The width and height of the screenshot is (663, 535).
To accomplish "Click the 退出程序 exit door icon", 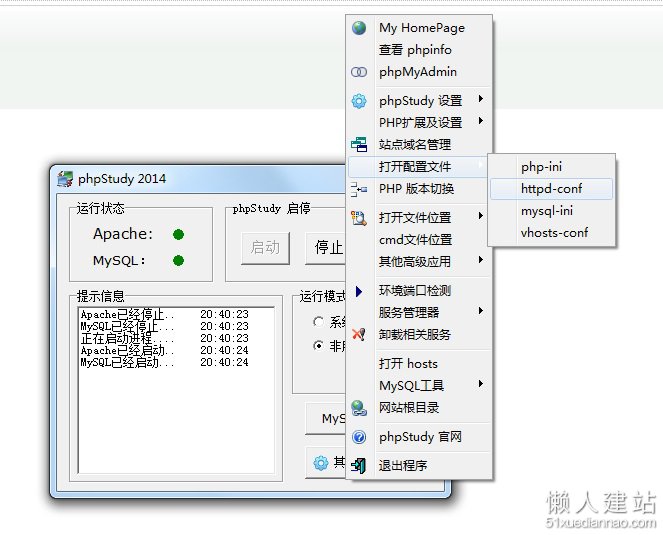I will (359, 466).
